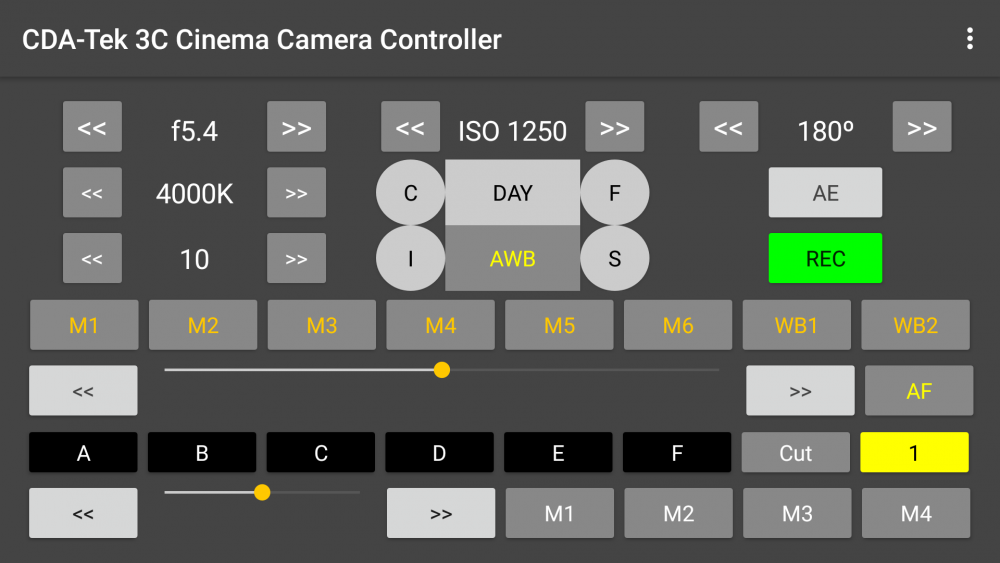
Task: Select camera D black button
Action: tap(439, 453)
